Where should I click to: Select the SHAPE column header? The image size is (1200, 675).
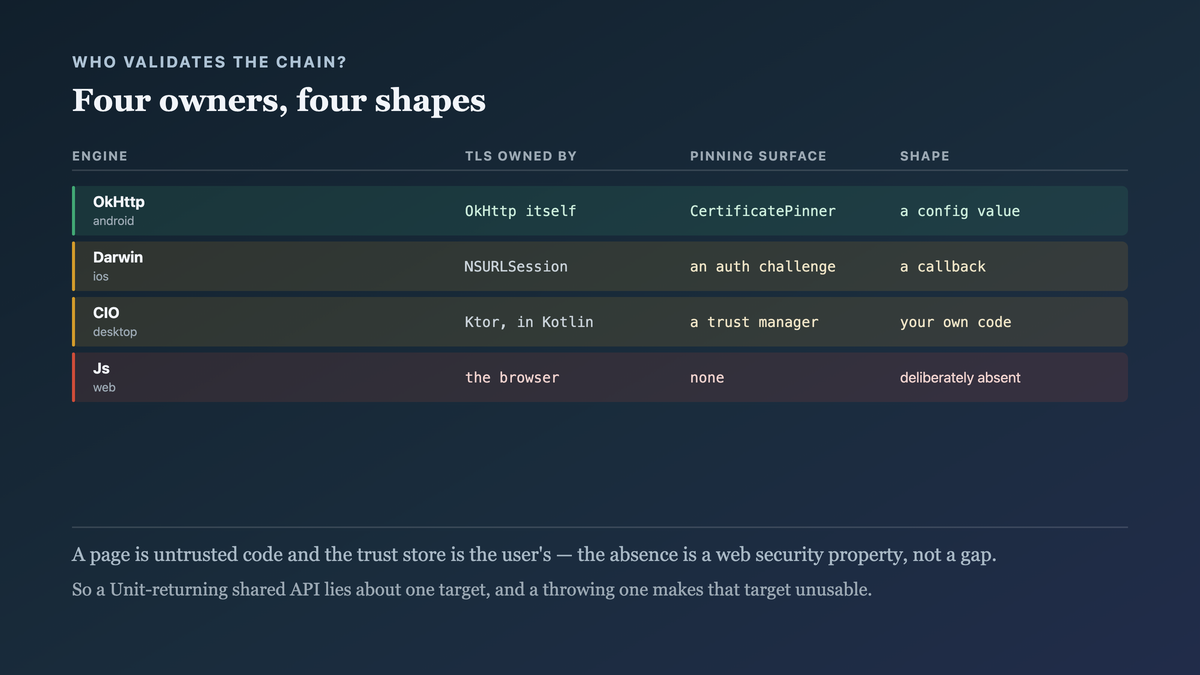pos(925,156)
